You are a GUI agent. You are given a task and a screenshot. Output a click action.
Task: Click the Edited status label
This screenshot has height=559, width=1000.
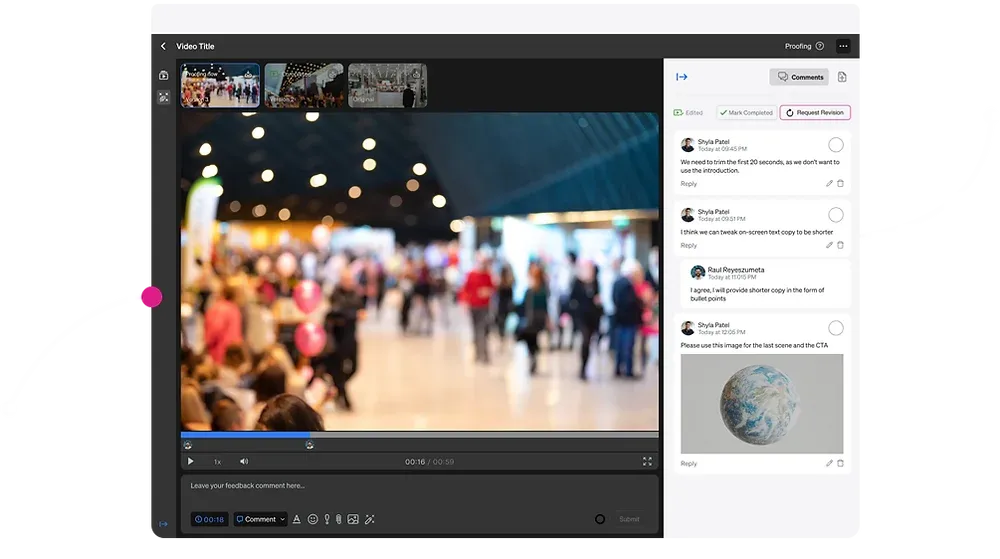[688, 113]
